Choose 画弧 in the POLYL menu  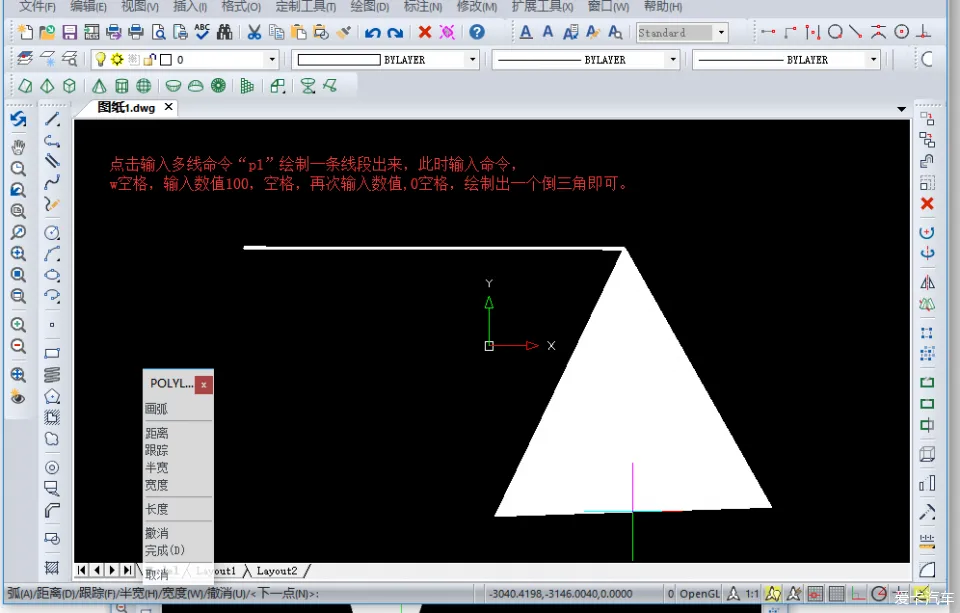tap(156, 408)
